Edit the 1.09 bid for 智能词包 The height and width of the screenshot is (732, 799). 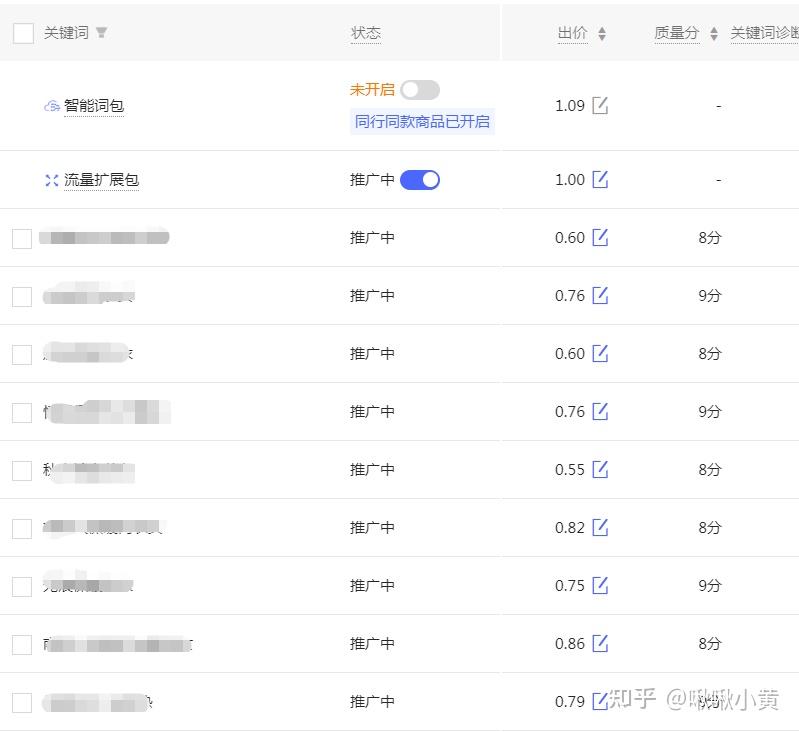(600, 105)
